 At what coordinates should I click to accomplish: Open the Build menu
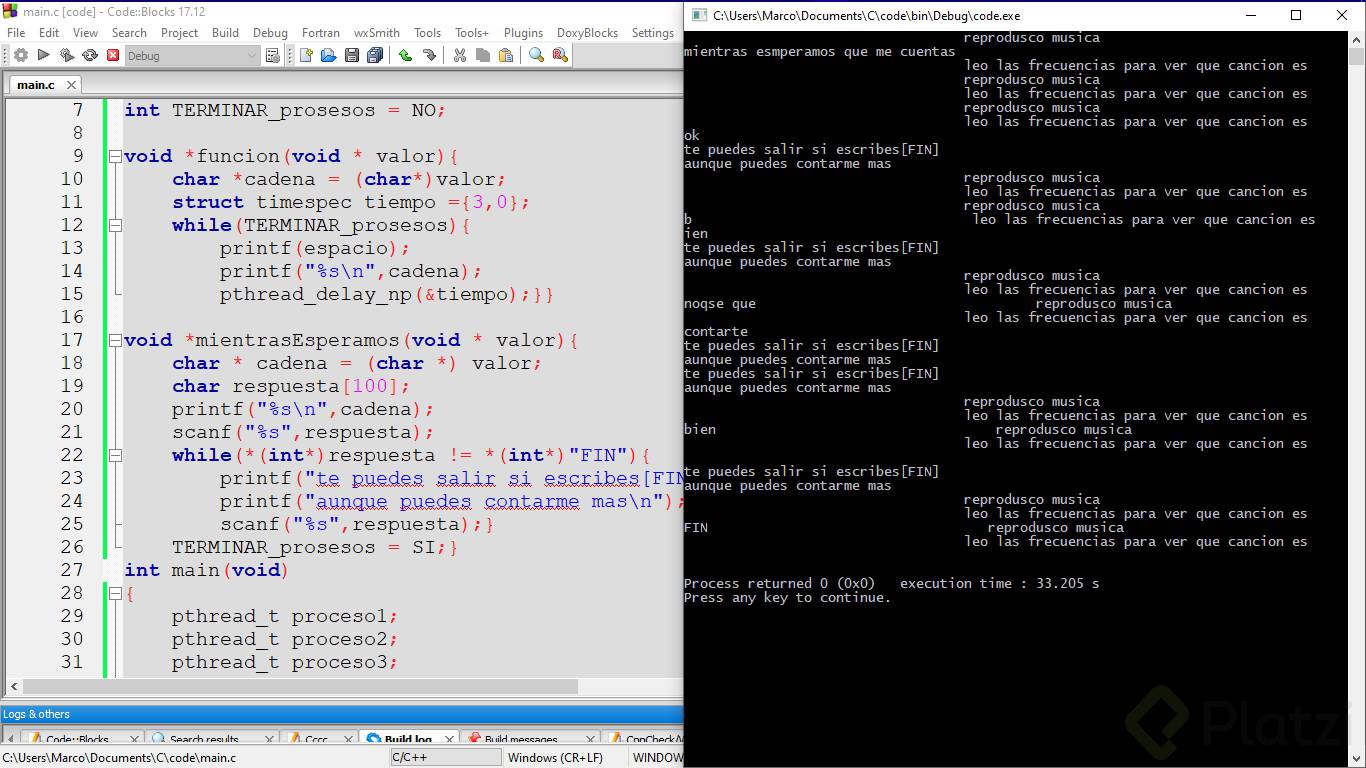225,33
